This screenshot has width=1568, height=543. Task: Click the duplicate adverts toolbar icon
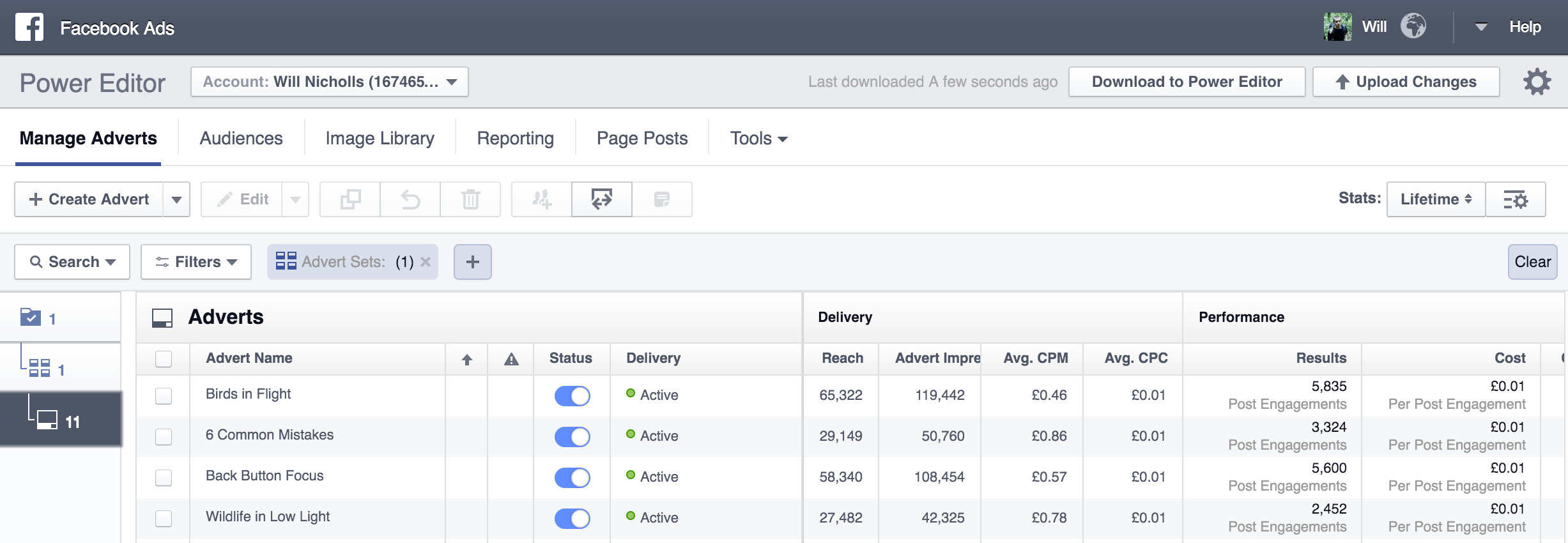pyautogui.click(x=350, y=199)
